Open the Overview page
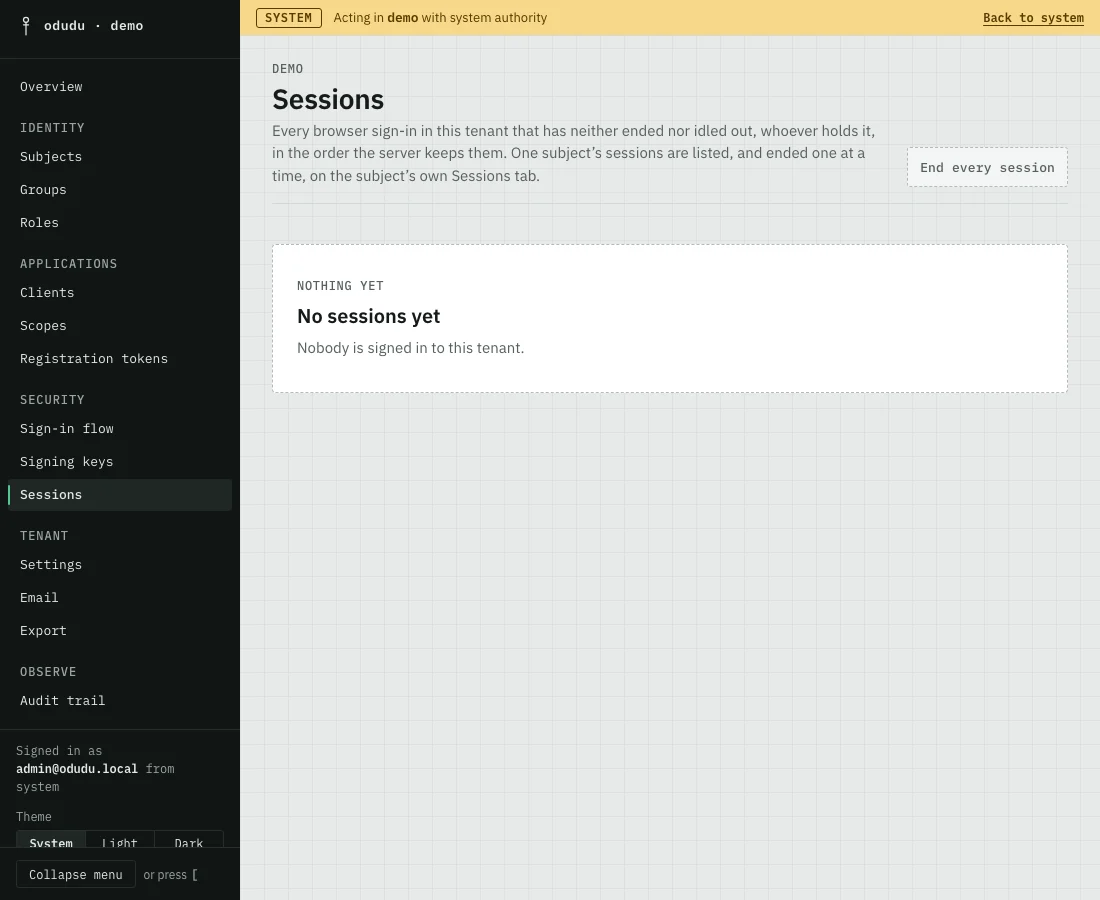Screen dimensions: 1100x900 tap(120, 87)
